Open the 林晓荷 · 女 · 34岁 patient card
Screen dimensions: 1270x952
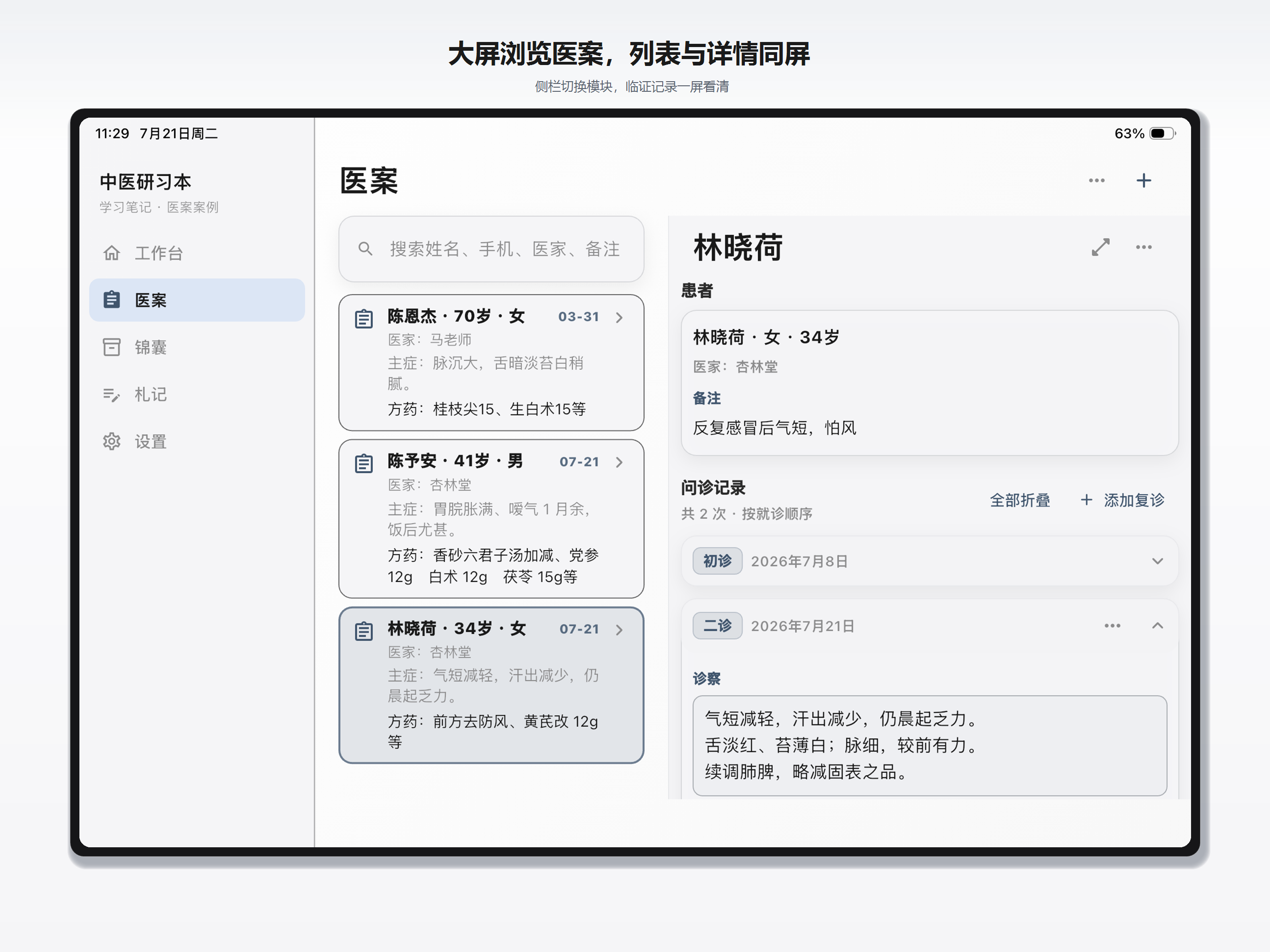click(x=929, y=383)
